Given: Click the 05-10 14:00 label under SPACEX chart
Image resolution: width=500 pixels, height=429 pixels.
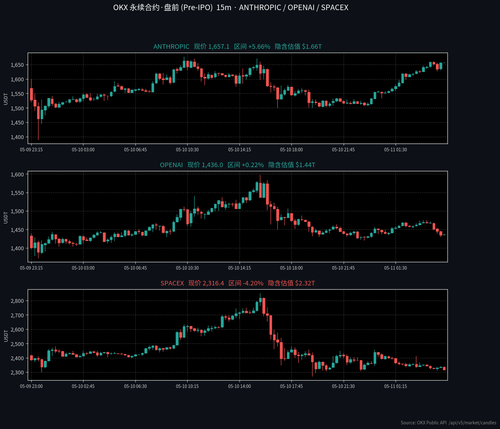Looking at the screenshot, I should point(240,386).
